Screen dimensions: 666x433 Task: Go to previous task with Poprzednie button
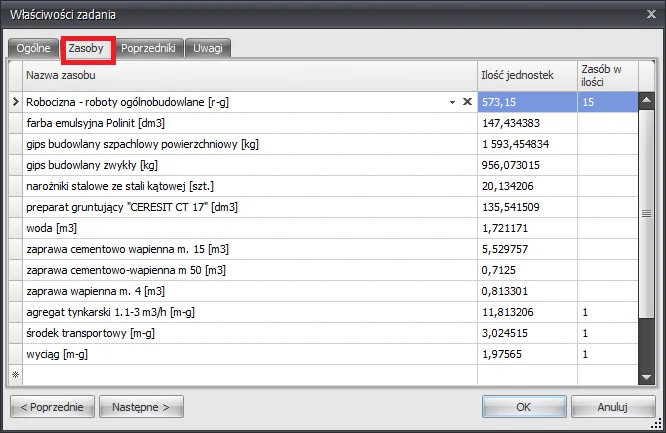pyautogui.click(x=53, y=407)
